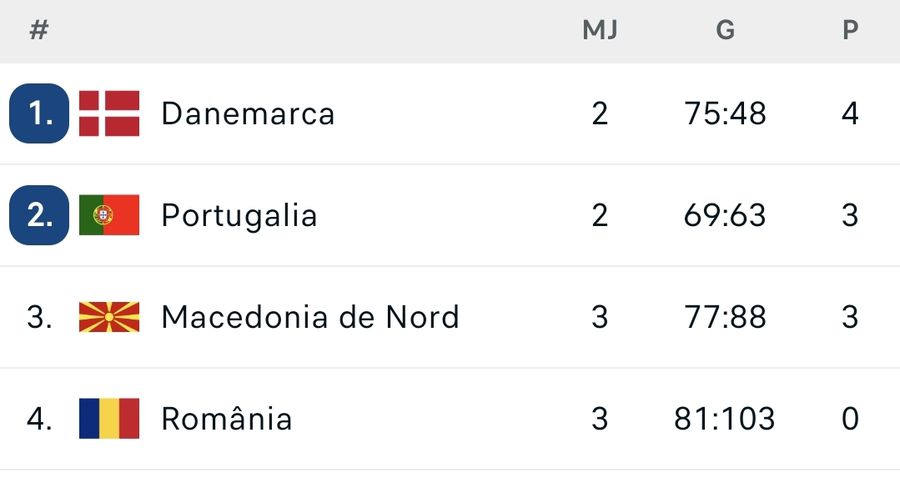
Task: Click Denmark's 75:48 goal score
Action: [725, 114]
